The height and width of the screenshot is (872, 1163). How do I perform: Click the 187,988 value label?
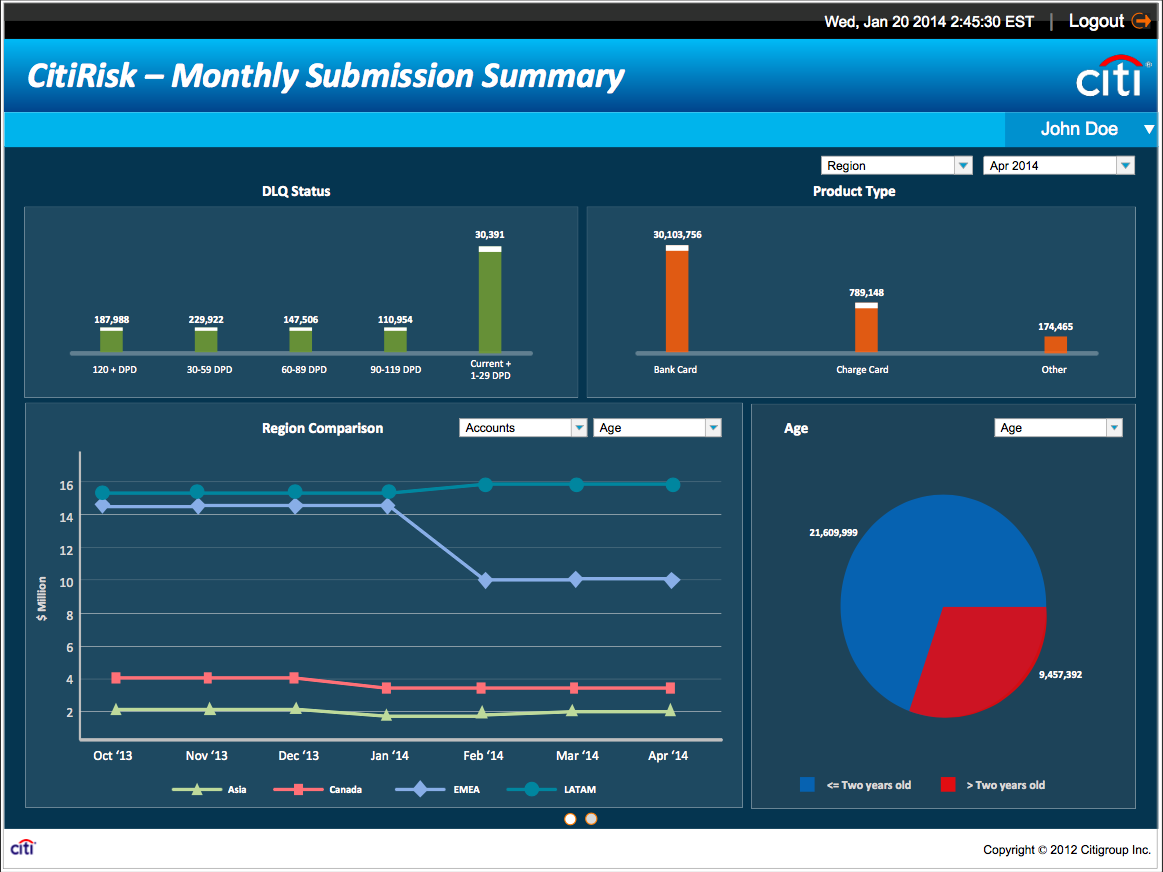111,320
